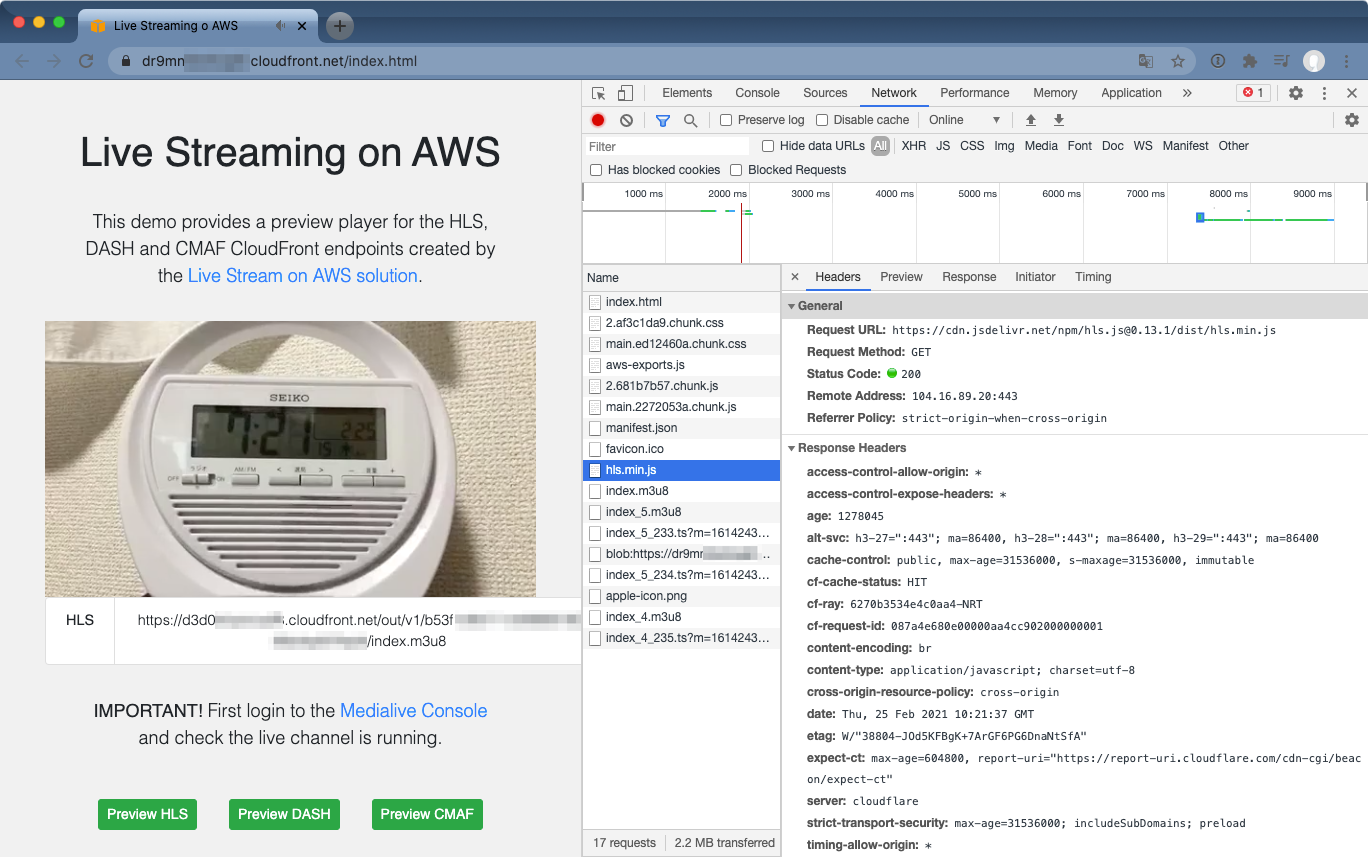
Task: Toggle the network filter funnel icon
Action: click(663, 120)
